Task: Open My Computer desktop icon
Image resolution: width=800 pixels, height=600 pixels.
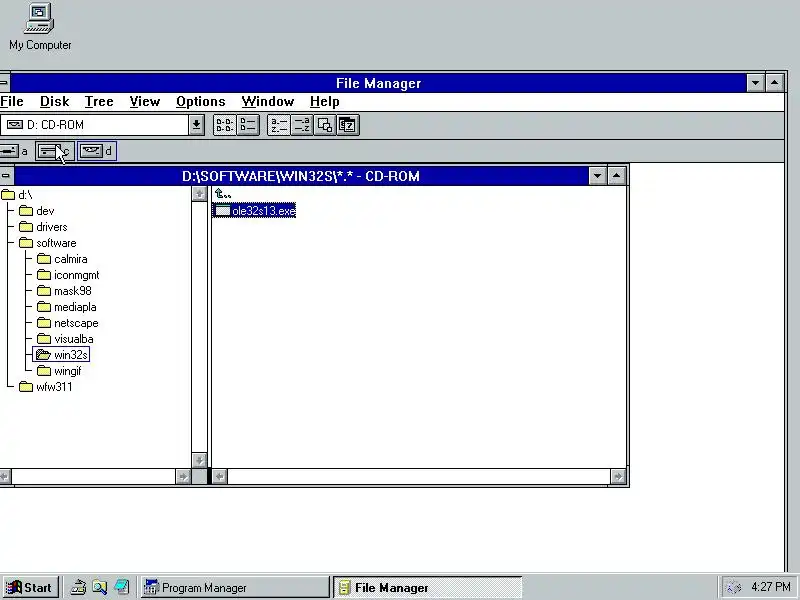Action: coord(40,27)
